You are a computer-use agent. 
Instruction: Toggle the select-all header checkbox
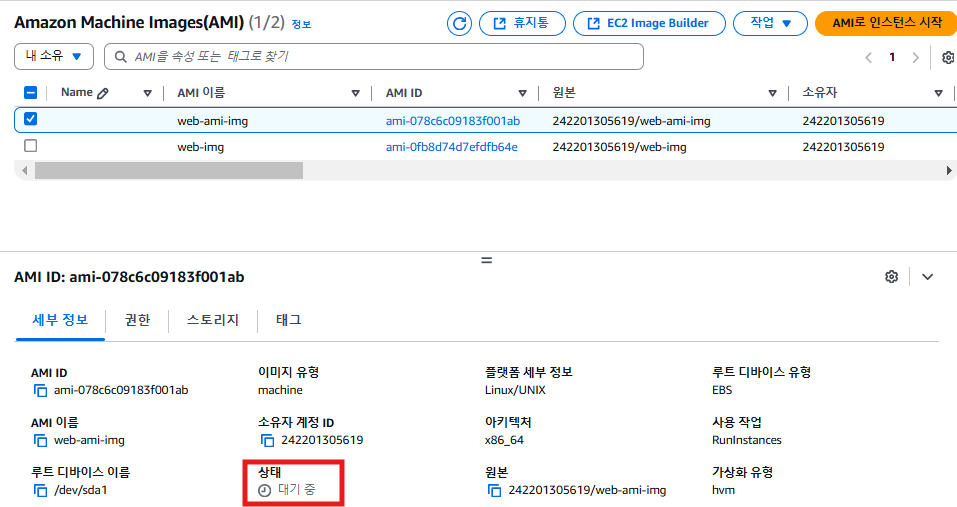31,93
